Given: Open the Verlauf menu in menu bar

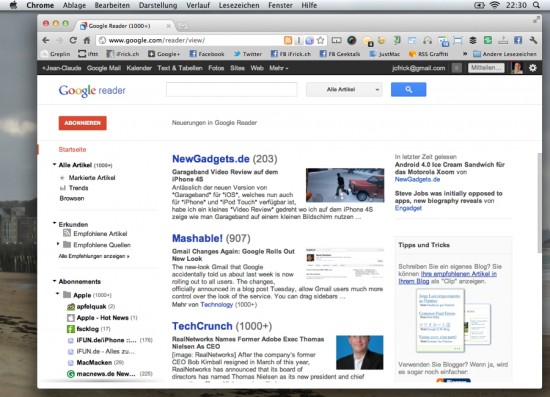Looking at the screenshot, I should (x=198, y=5).
